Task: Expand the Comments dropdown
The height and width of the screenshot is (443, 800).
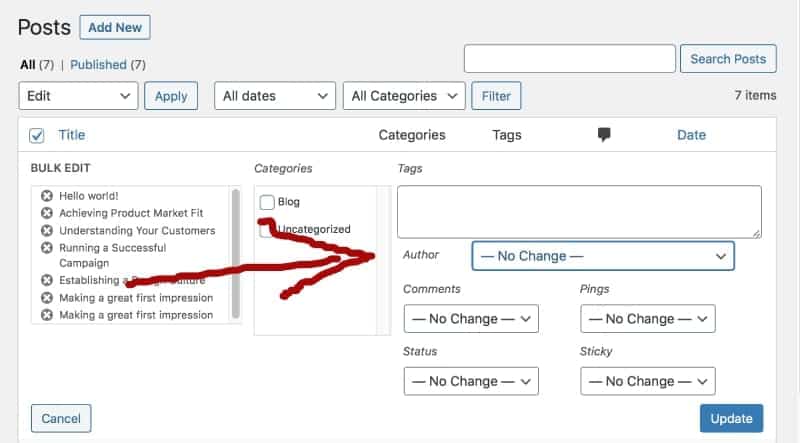Action: [x=471, y=319]
